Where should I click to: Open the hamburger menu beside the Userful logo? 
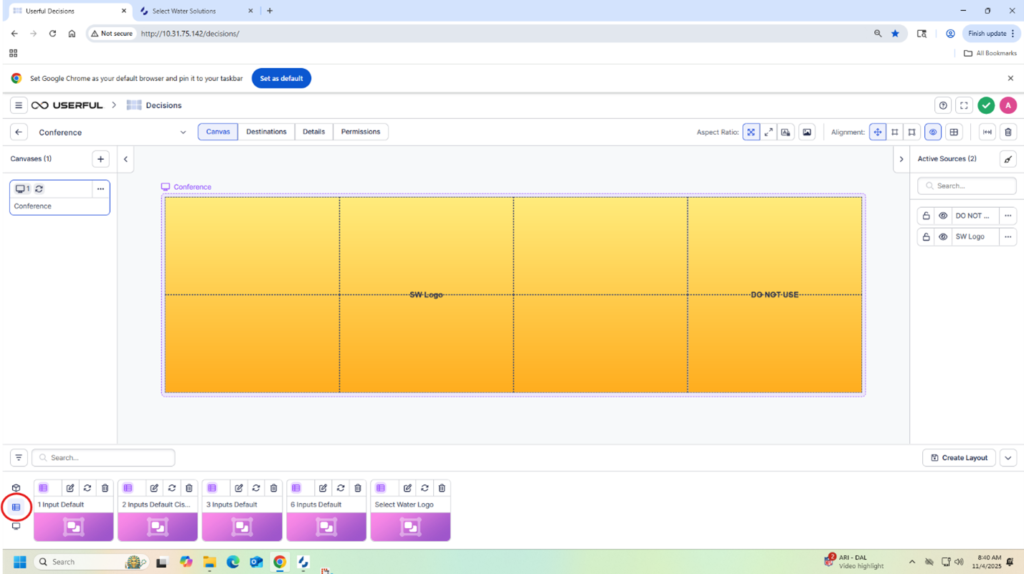point(18,105)
